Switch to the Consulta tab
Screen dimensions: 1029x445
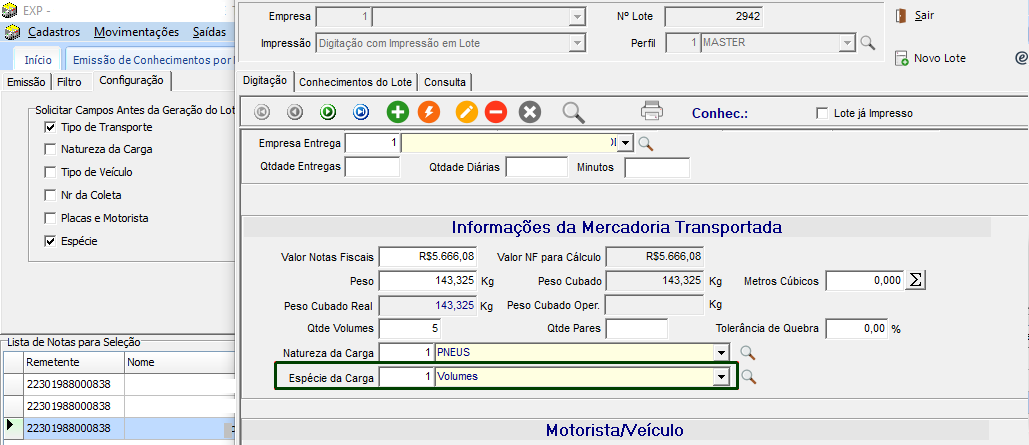click(445, 82)
